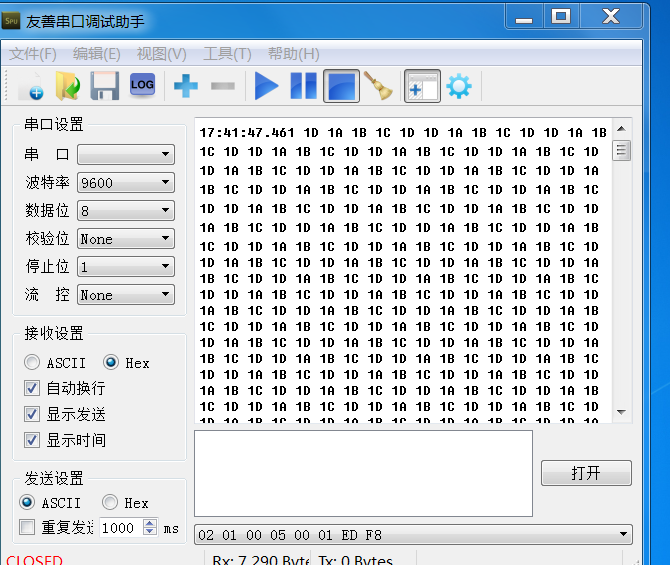The image size is (670, 565).
Task: Click the new file icon in toolbar
Action: tap(30, 87)
